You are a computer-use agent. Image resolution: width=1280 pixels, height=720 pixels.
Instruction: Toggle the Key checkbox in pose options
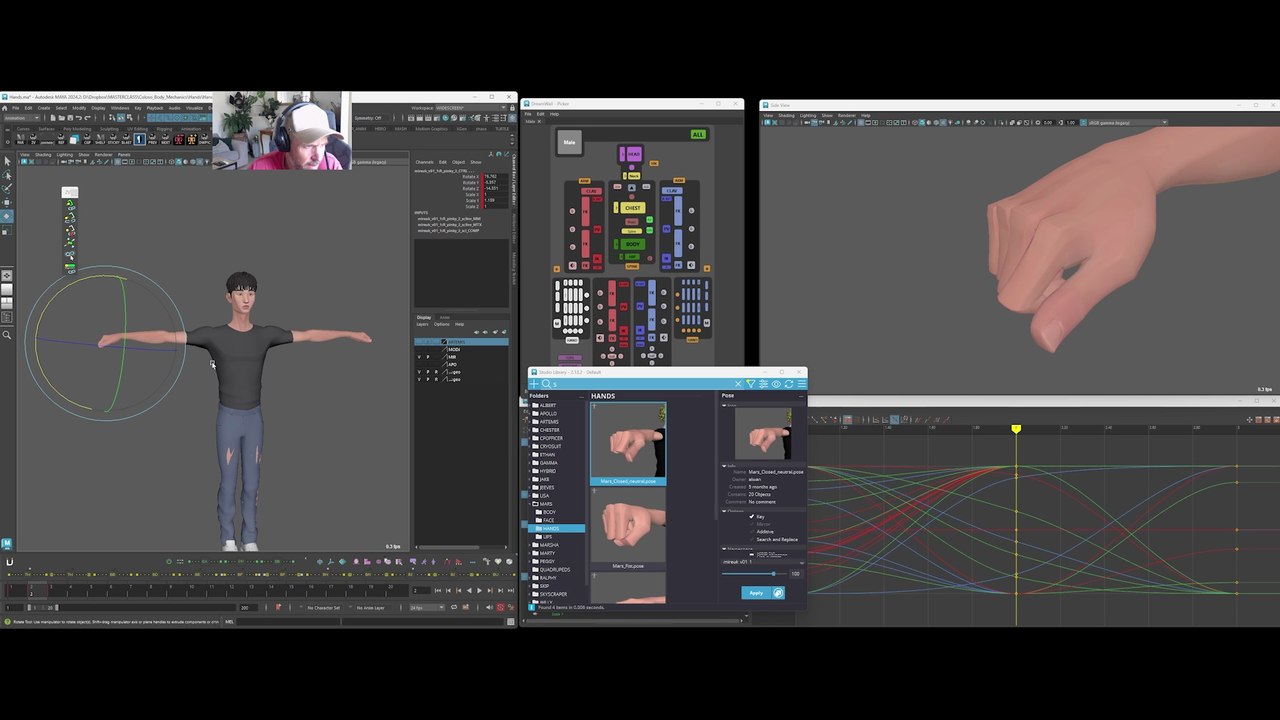click(752, 516)
